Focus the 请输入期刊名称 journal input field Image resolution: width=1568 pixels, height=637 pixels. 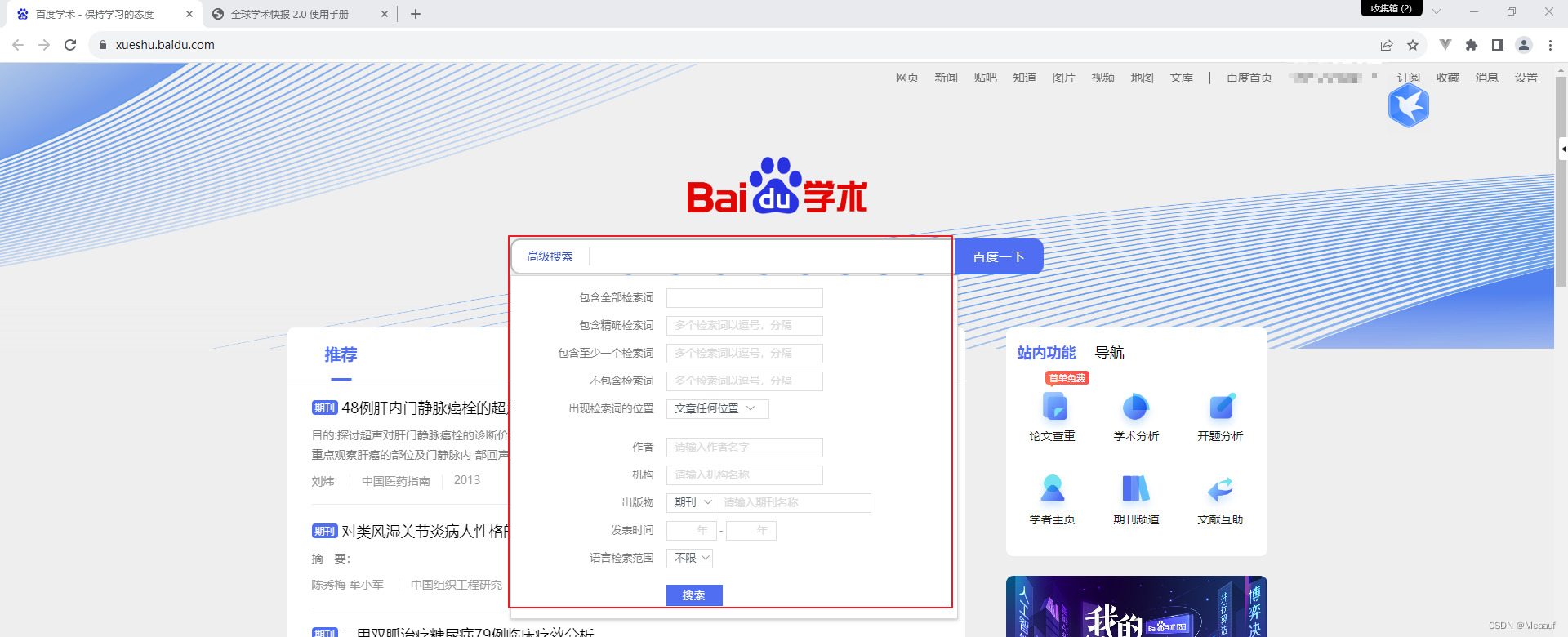pos(793,502)
